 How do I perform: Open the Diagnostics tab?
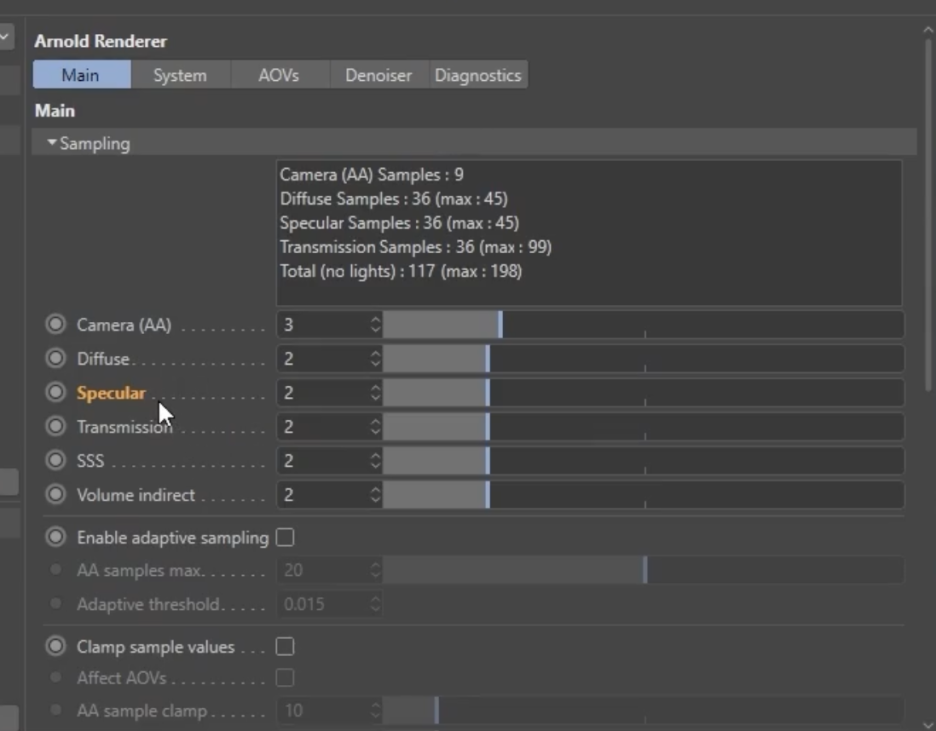click(x=478, y=75)
